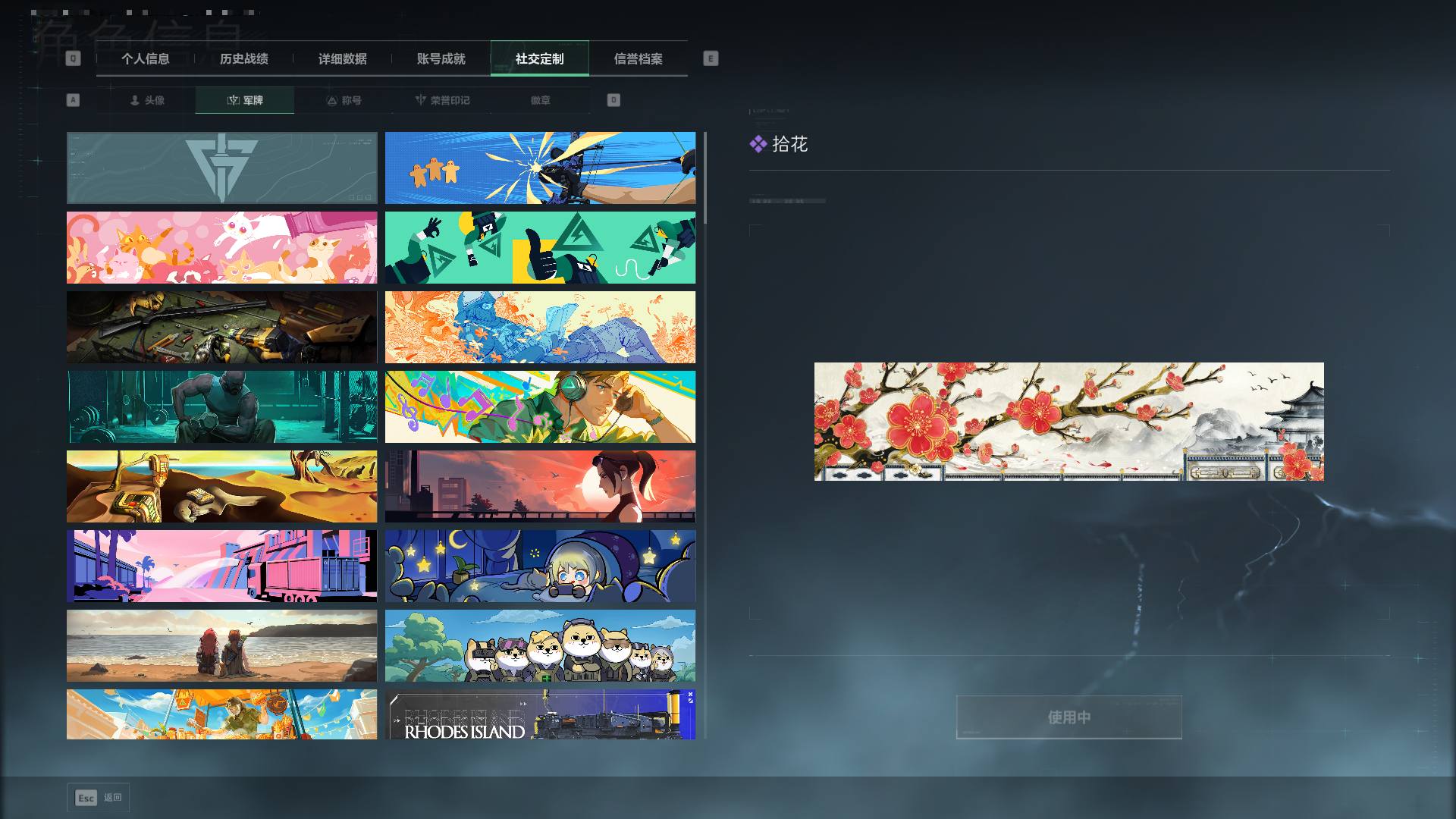Click the Esc 返回 back button

coord(99,798)
